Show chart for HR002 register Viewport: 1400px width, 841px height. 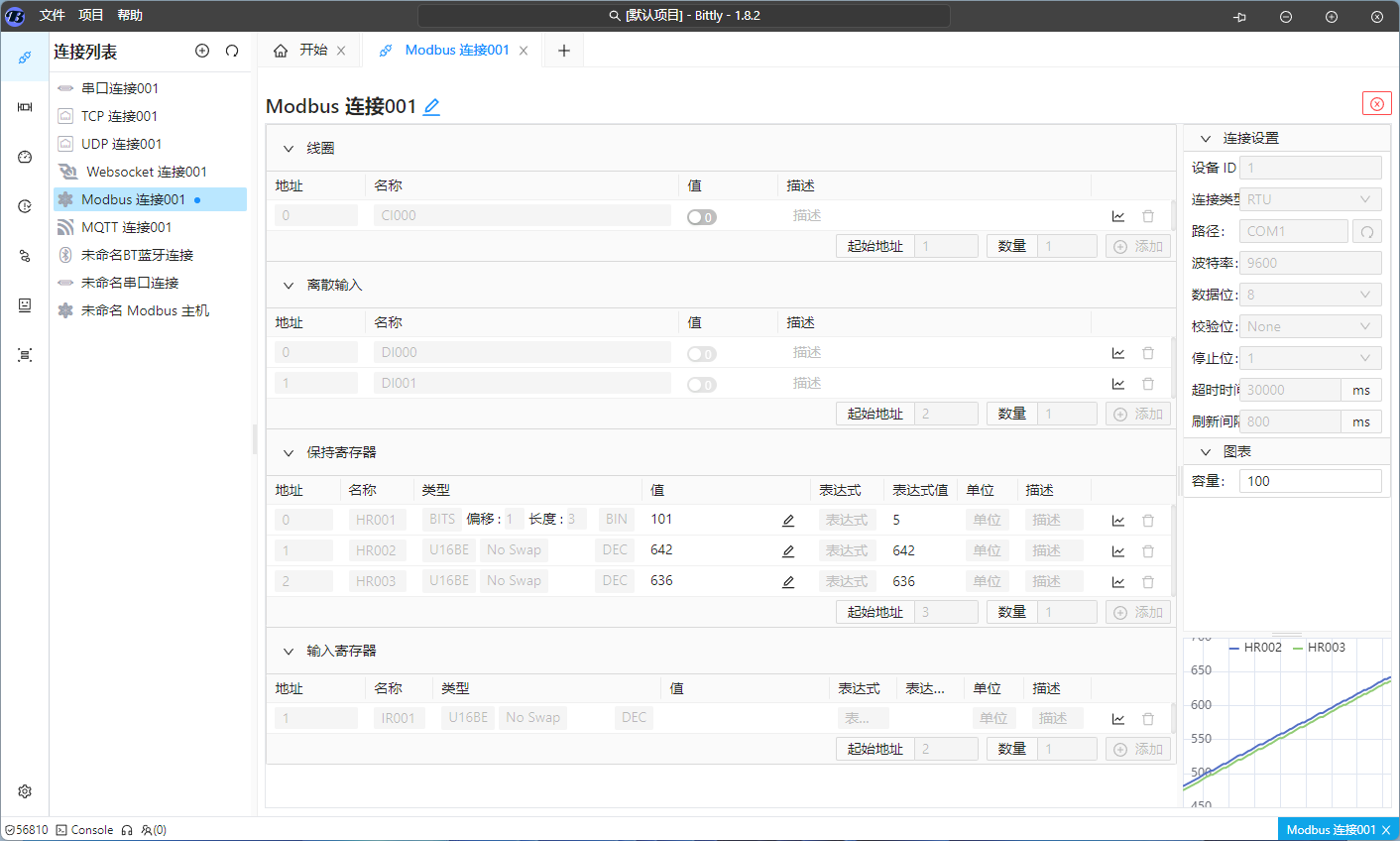[x=1118, y=551]
